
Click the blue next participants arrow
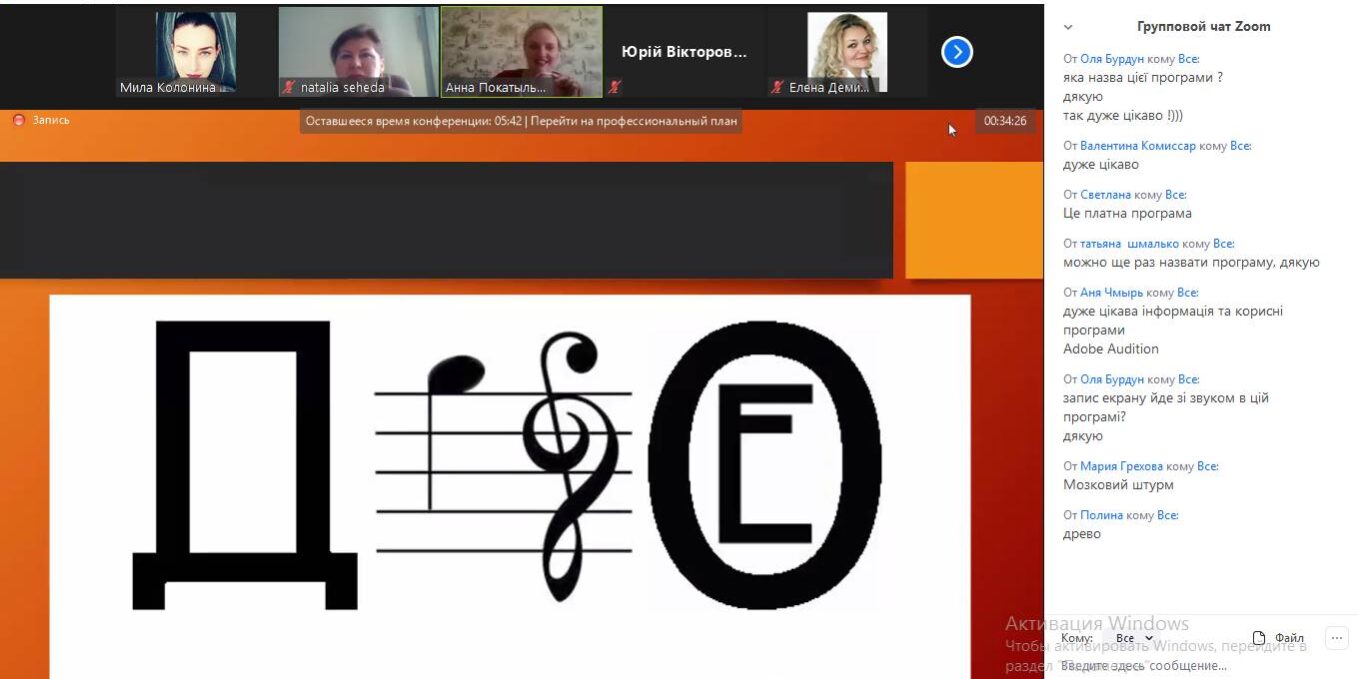(x=957, y=52)
